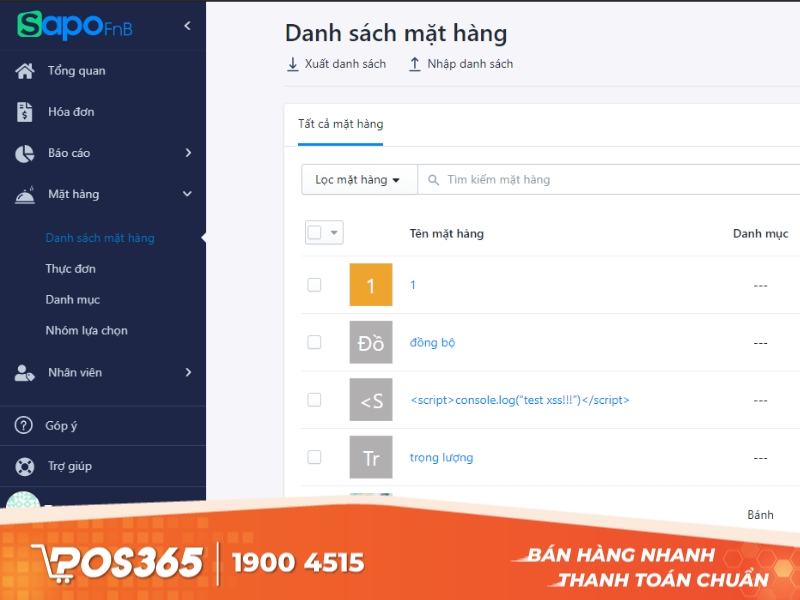Click the Tìm kiếm mặt hàng search field
This screenshot has height=600, width=800.
(520, 179)
